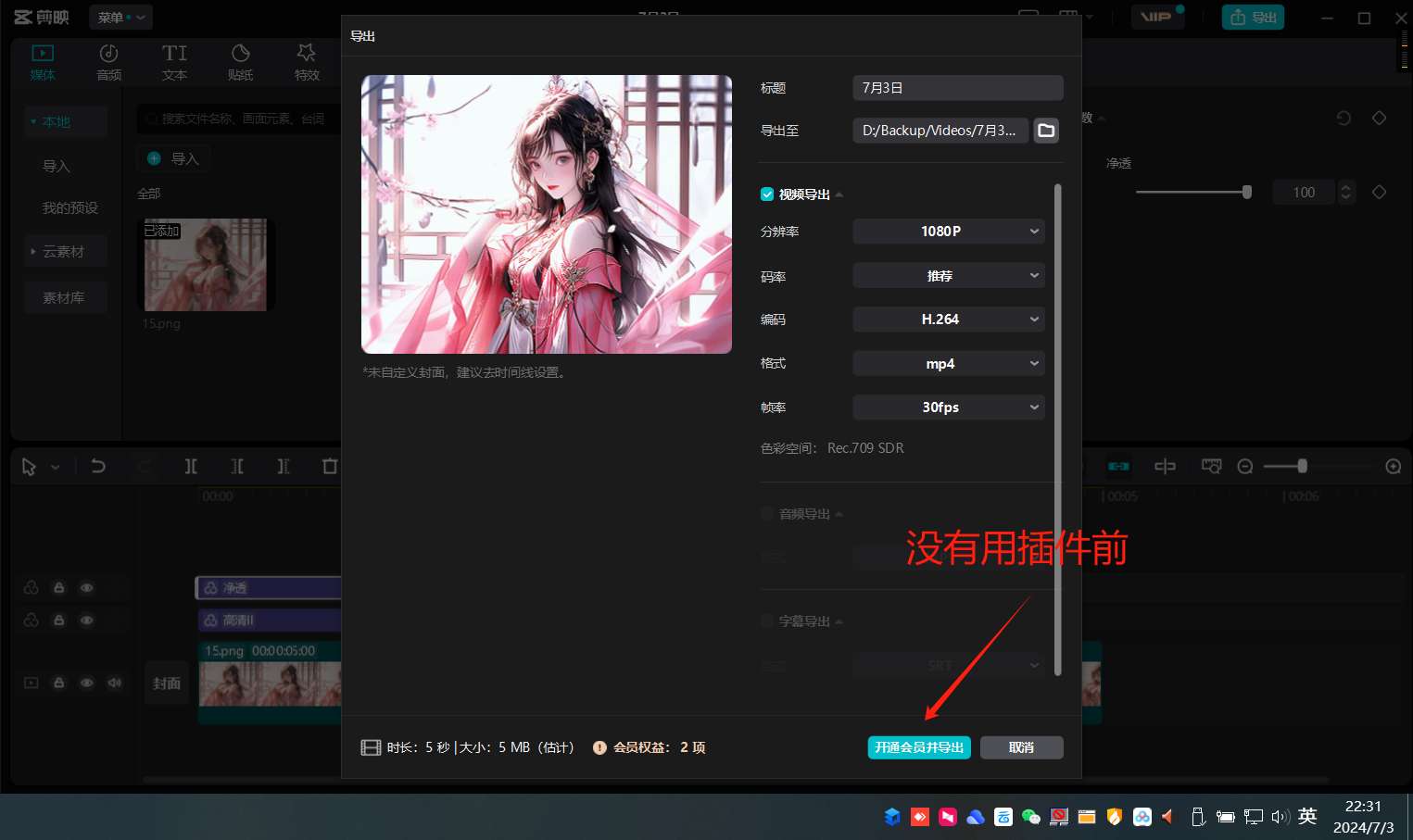The height and width of the screenshot is (840, 1413).
Task: Click the undo icon in timeline toolbar
Action: [98, 466]
